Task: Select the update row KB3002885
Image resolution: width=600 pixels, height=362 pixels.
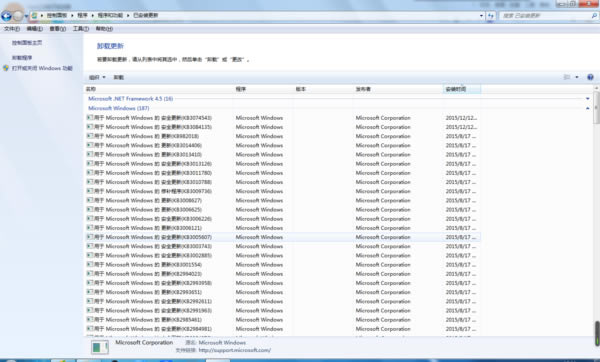Action: [x=282, y=255]
